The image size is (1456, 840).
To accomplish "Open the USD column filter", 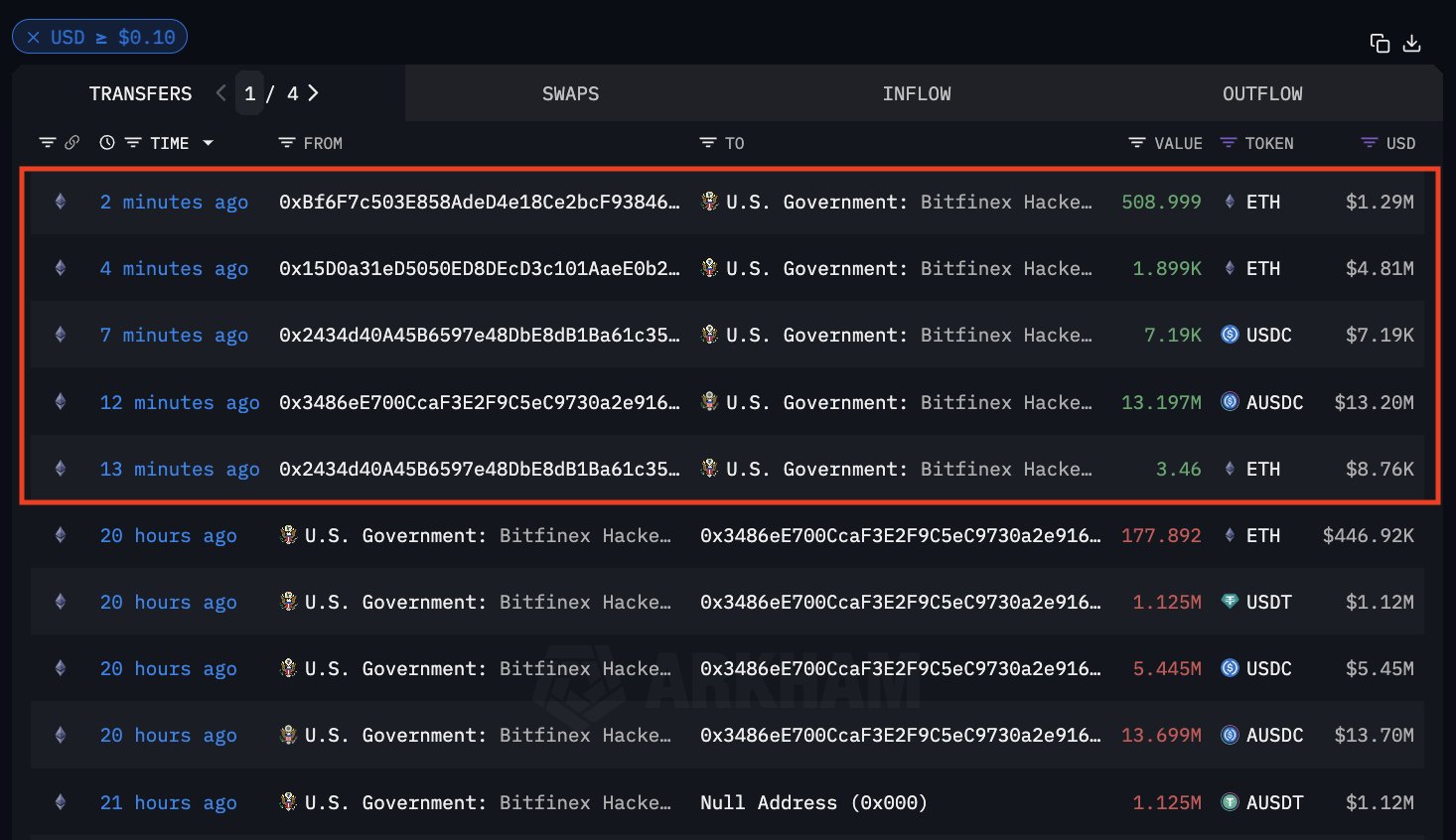I will [1370, 143].
